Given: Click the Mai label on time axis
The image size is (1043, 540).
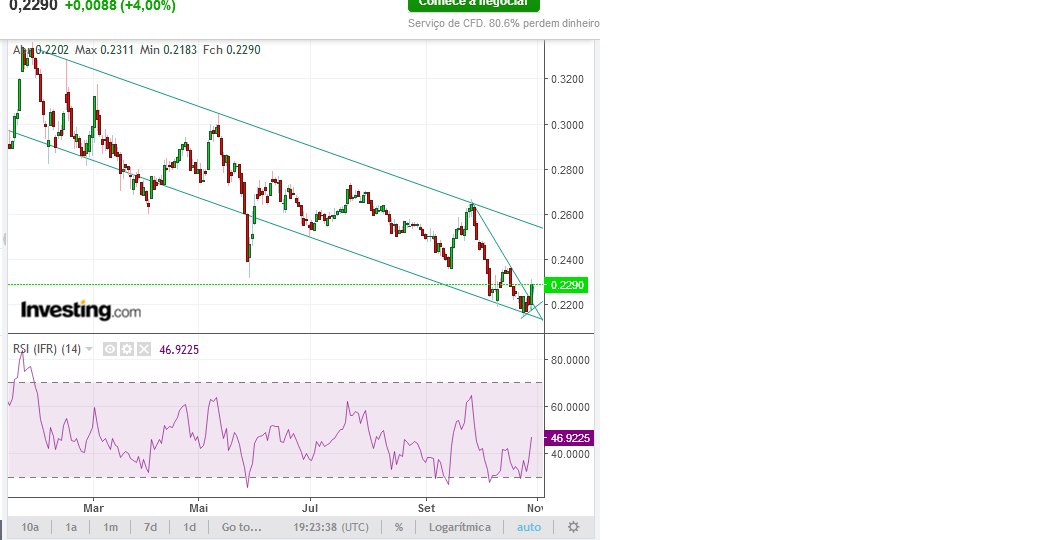Looking at the screenshot, I should 198,507.
